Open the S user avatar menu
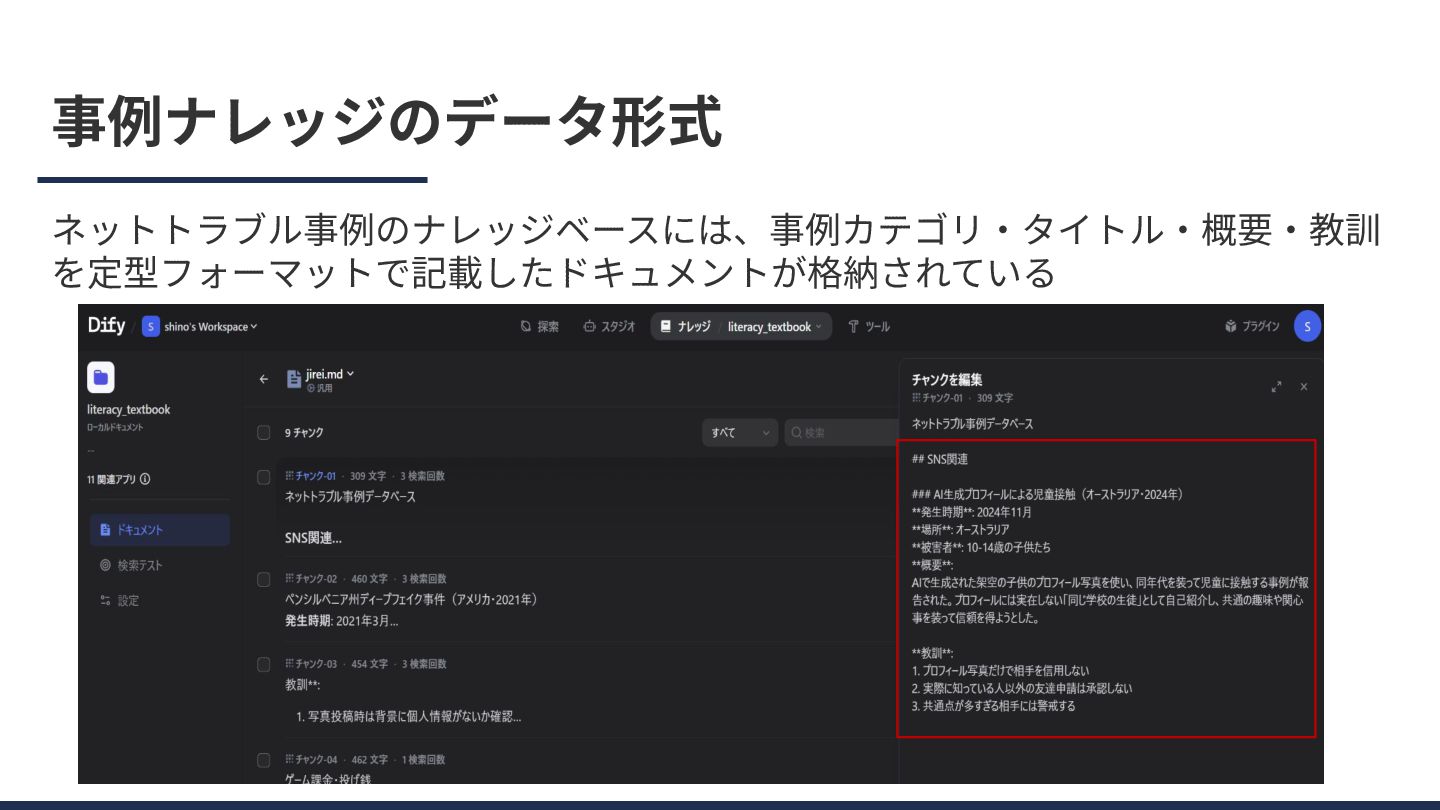Screen dimensions: 1440x810 tap(1307, 326)
